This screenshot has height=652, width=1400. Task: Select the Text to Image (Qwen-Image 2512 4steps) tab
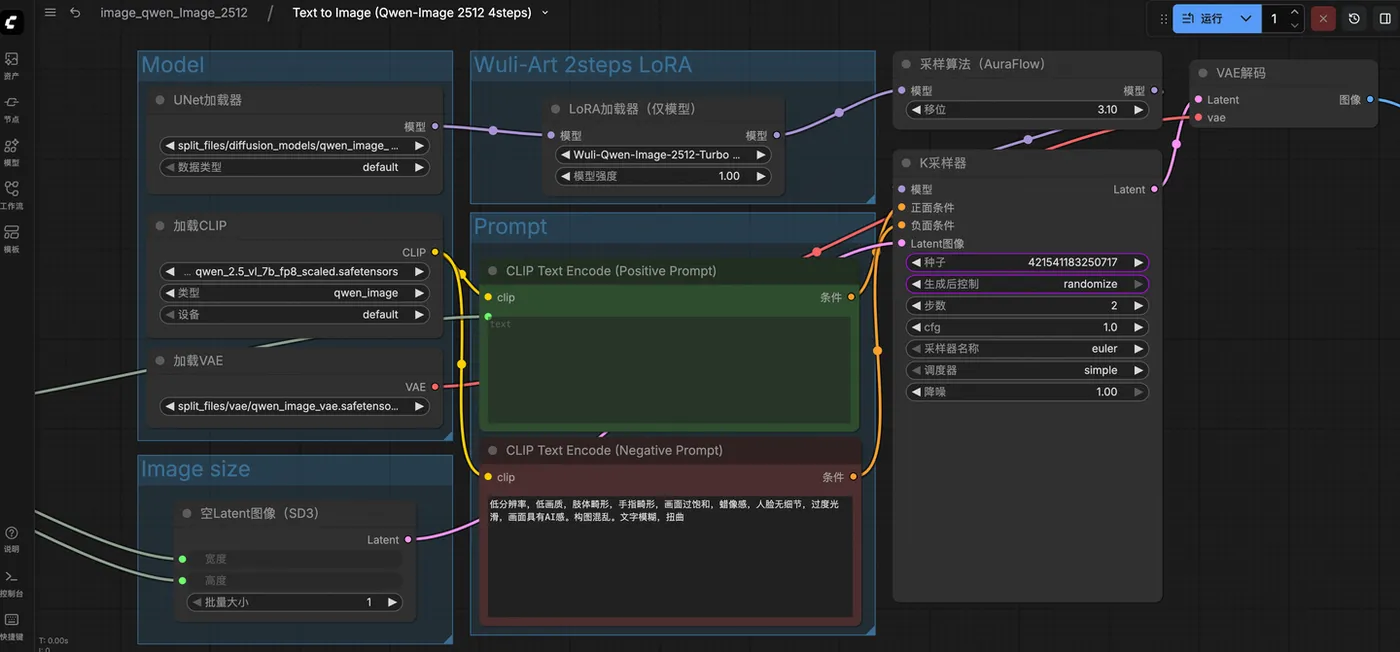413,13
